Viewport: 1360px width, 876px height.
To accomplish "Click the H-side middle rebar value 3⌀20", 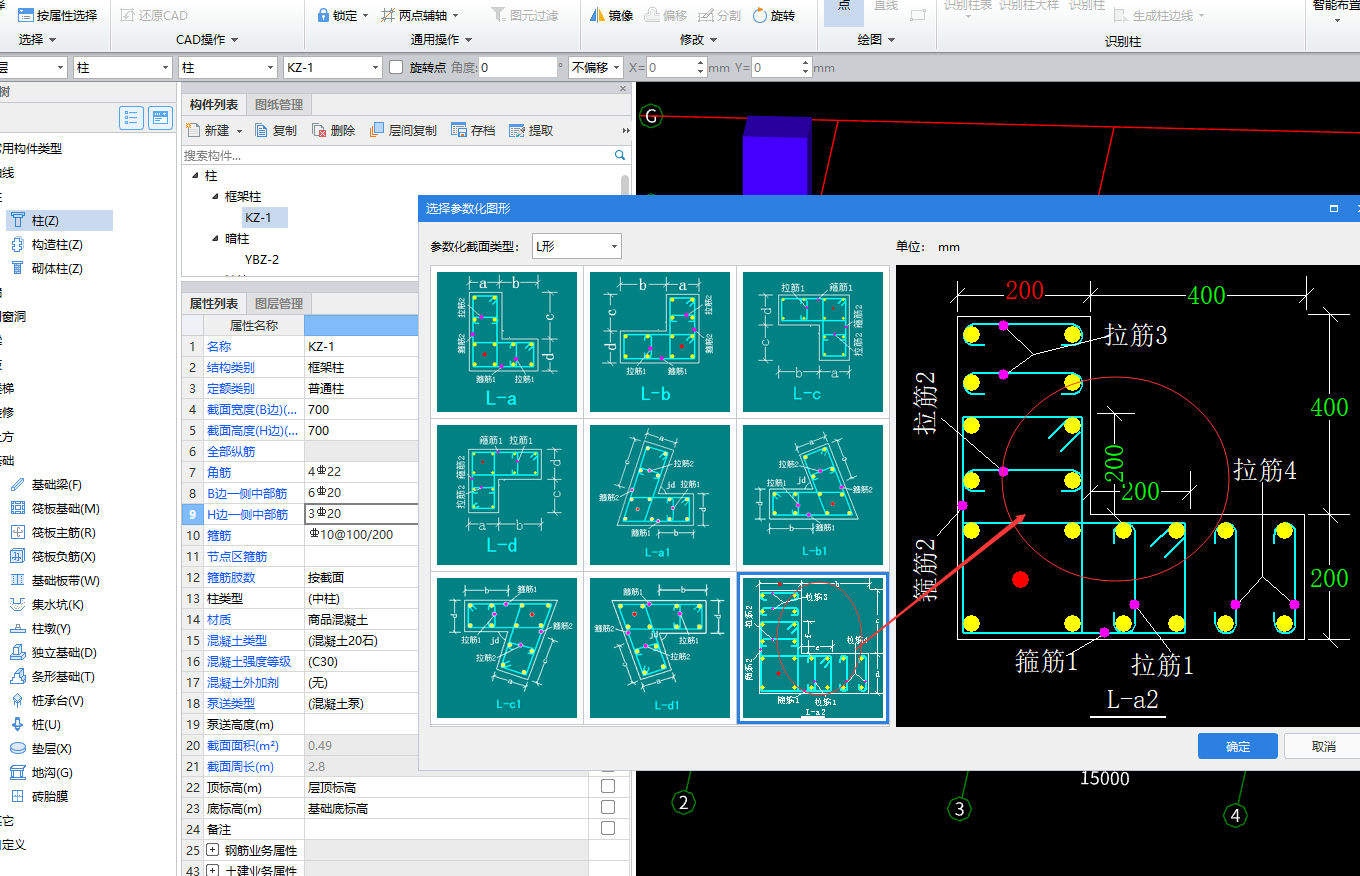I will click(361, 514).
